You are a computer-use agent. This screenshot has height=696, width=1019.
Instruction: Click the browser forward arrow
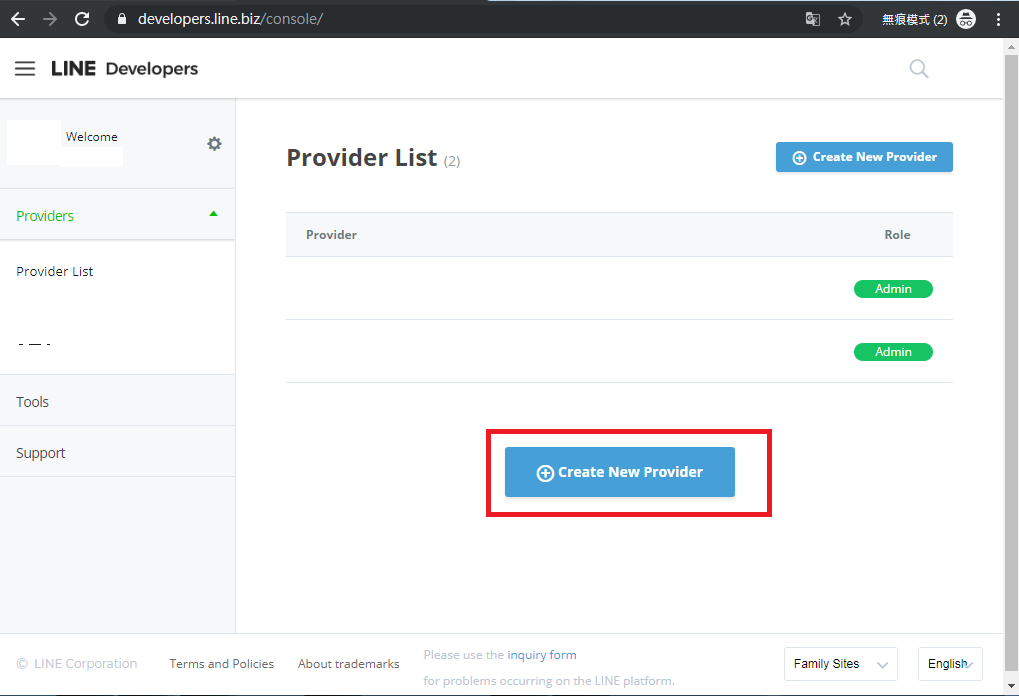(x=49, y=19)
